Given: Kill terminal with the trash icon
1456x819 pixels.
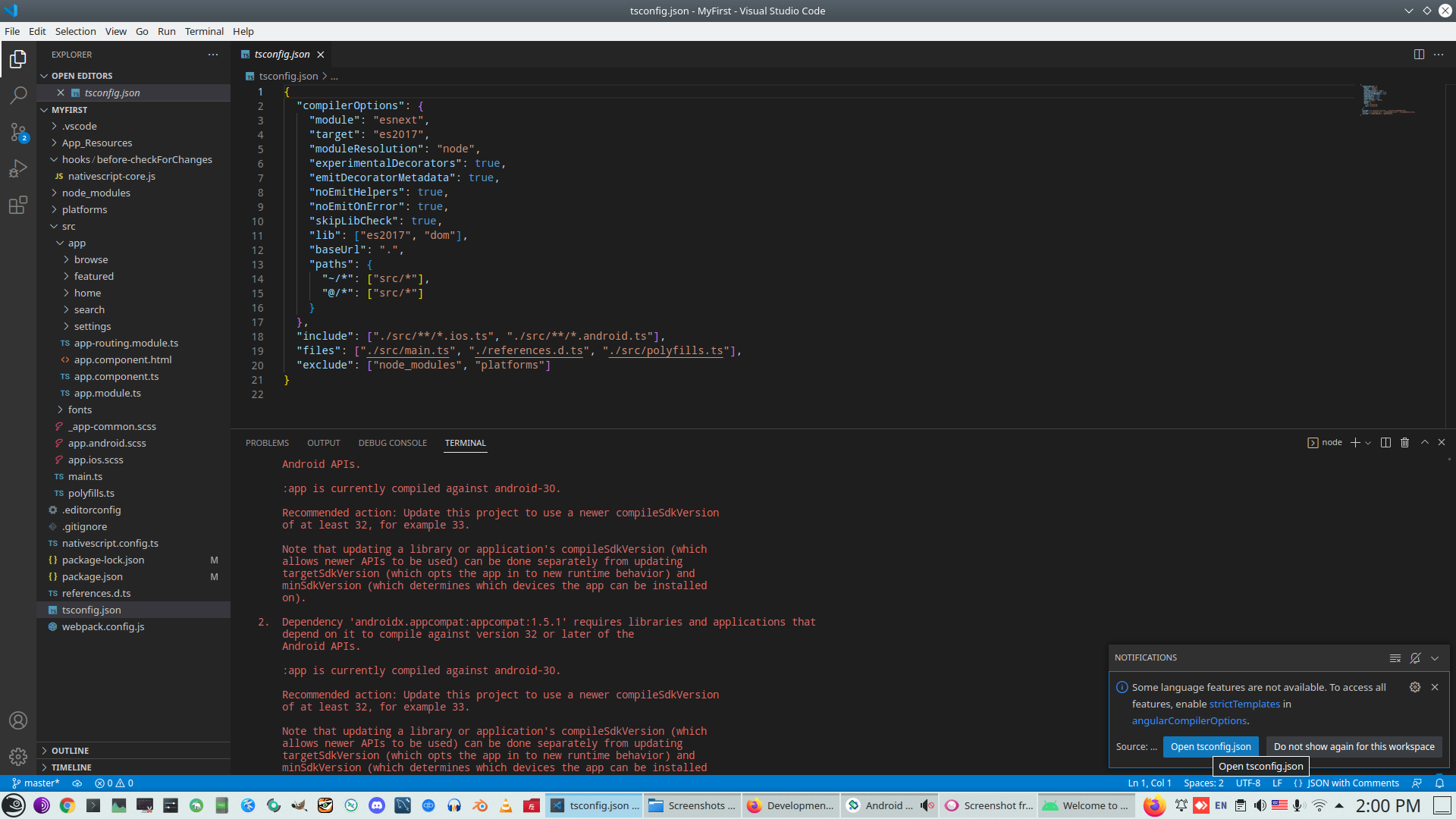Looking at the screenshot, I should tap(1404, 443).
